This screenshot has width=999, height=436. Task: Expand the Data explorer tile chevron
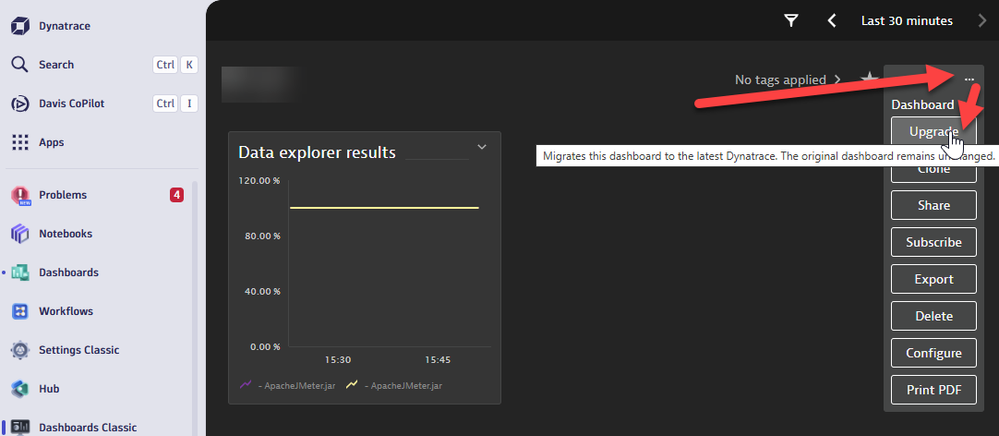[482, 147]
